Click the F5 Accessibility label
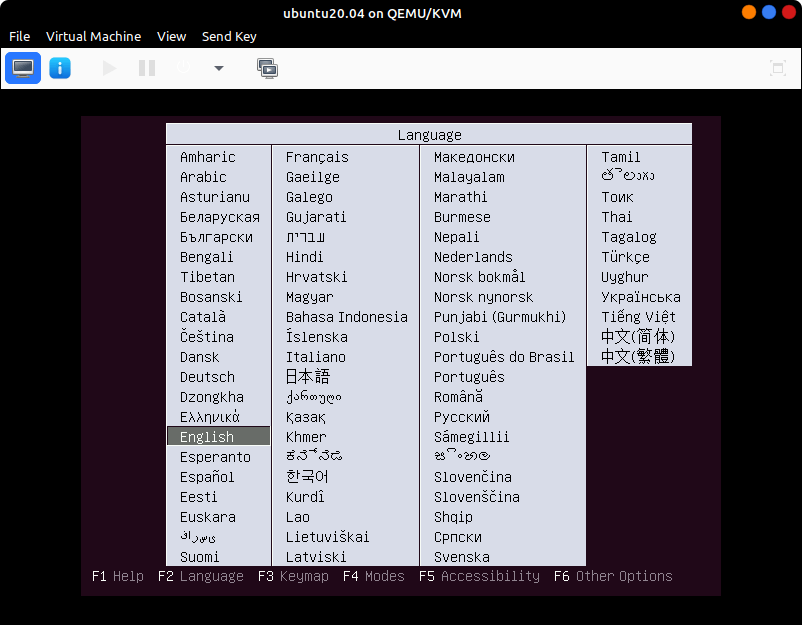This screenshot has width=802, height=625. click(x=479, y=576)
